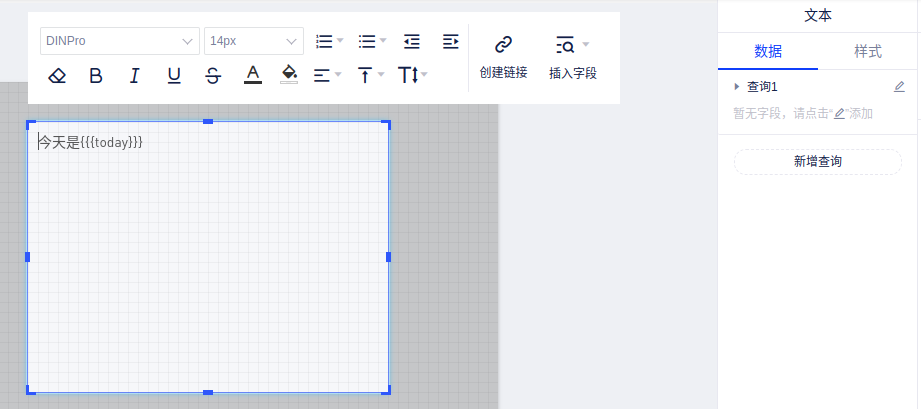Open the numbered list options
Viewport: 921px width, 409px height.
point(329,41)
